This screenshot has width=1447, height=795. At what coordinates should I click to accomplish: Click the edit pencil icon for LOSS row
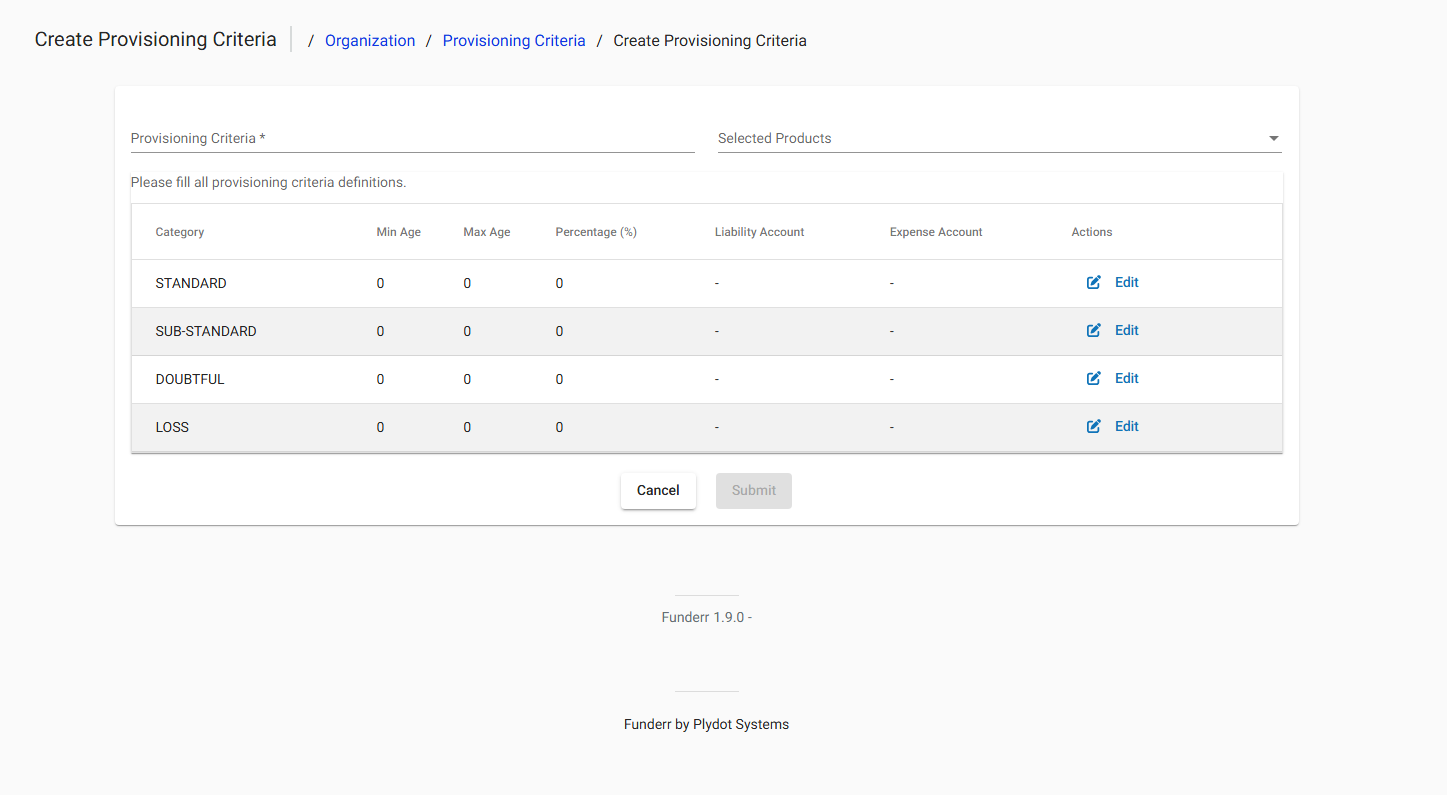[1093, 426]
